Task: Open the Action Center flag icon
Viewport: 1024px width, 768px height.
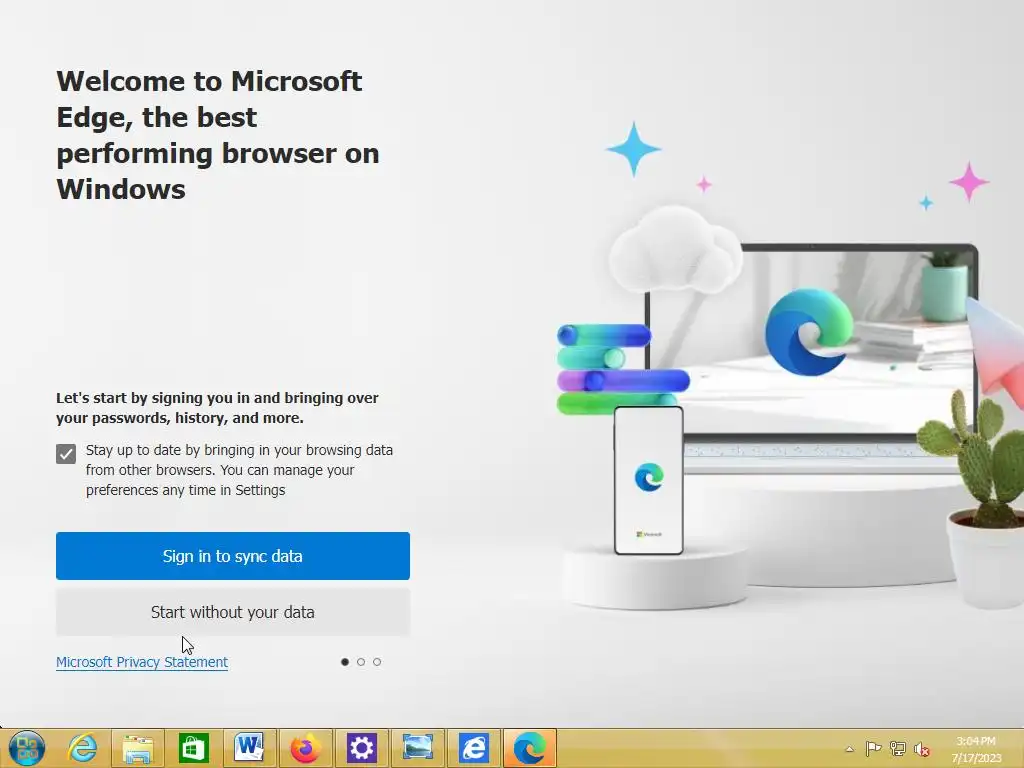Action: (x=873, y=748)
